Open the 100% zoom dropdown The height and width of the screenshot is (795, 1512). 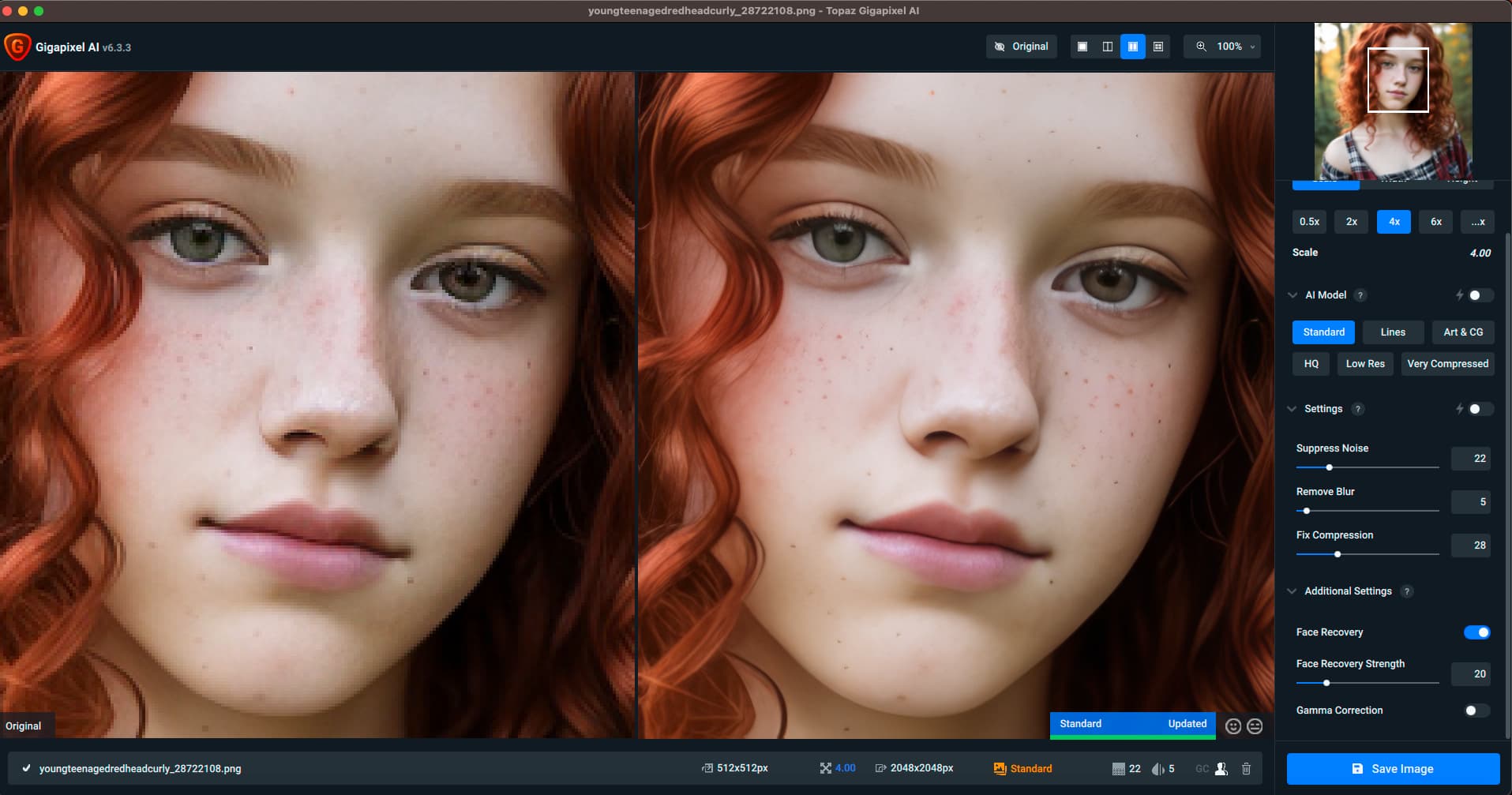1229,47
